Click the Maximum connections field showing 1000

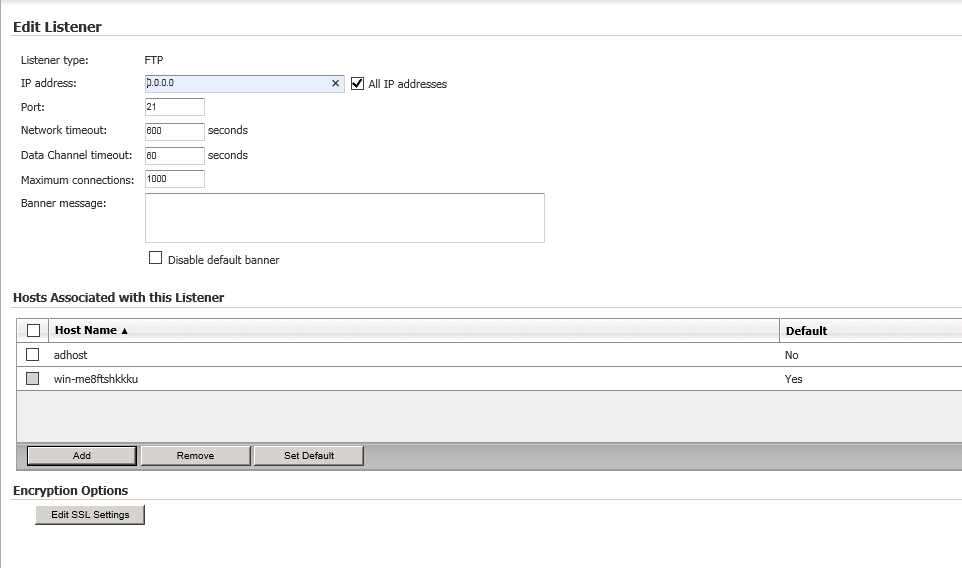[175, 178]
